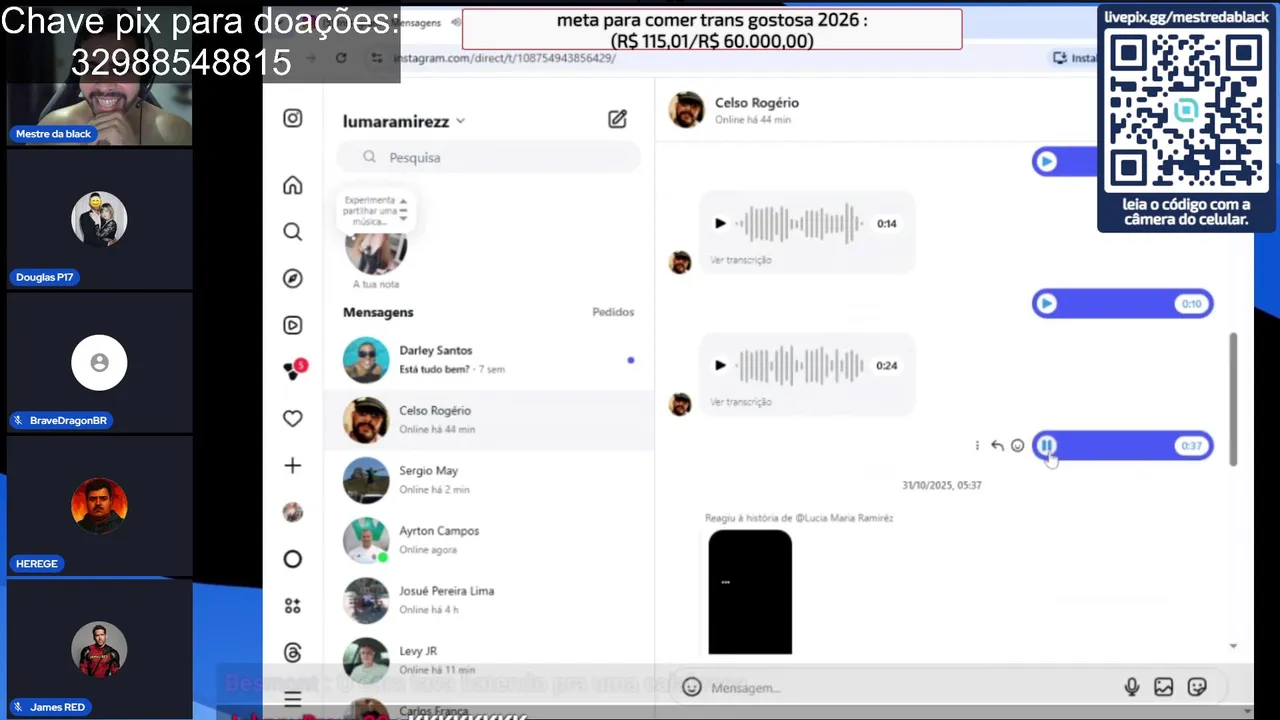The height and width of the screenshot is (720, 1280).
Task: Select Celso Rogério conversation in list
Action: pyautogui.click(x=489, y=420)
